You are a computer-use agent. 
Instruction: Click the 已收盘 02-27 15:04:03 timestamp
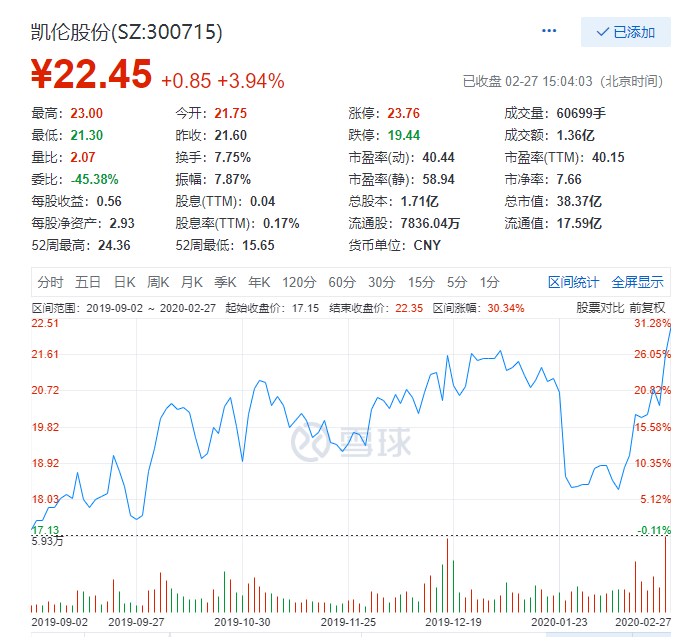(527, 81)
